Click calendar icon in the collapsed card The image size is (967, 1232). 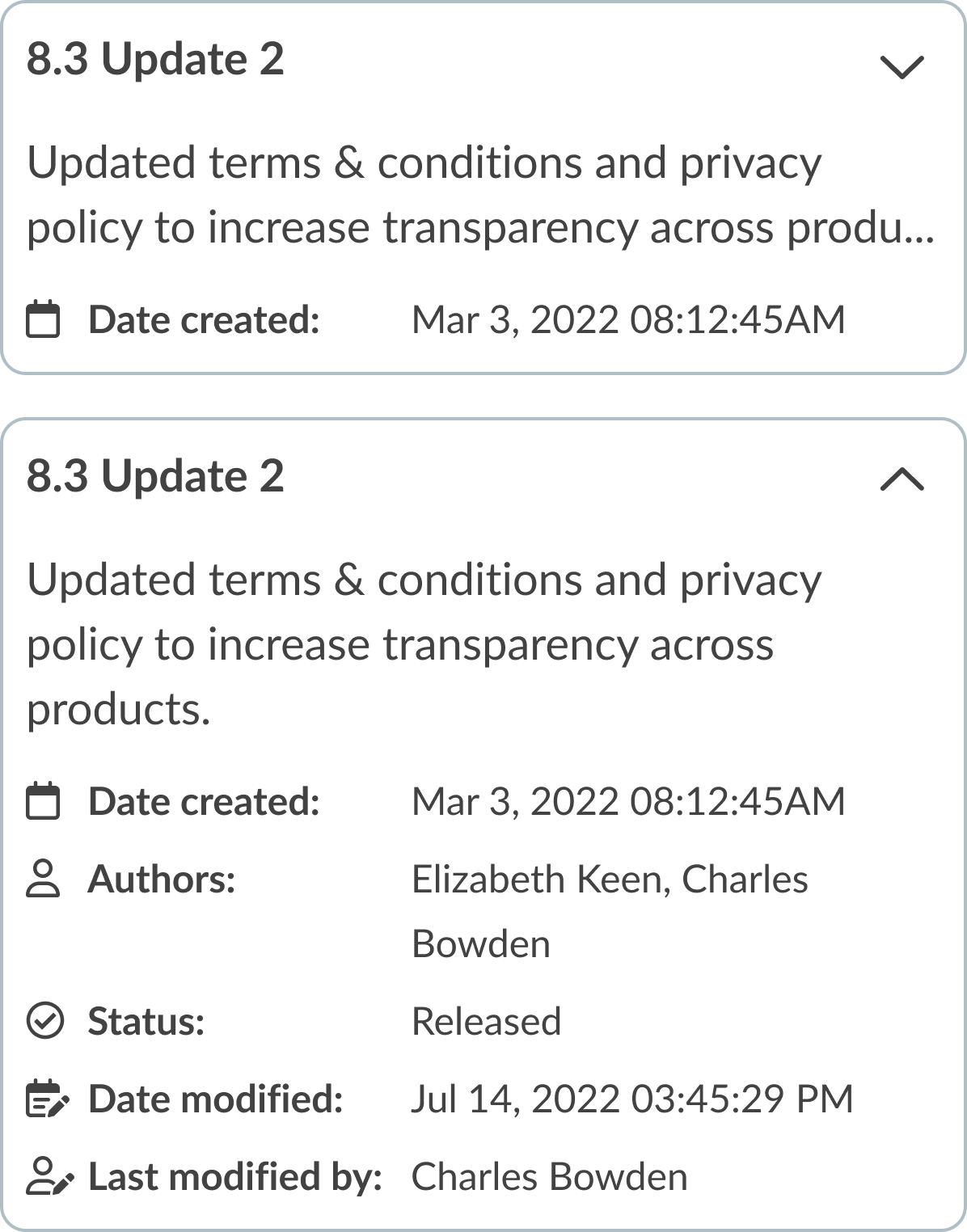[44, 319]
